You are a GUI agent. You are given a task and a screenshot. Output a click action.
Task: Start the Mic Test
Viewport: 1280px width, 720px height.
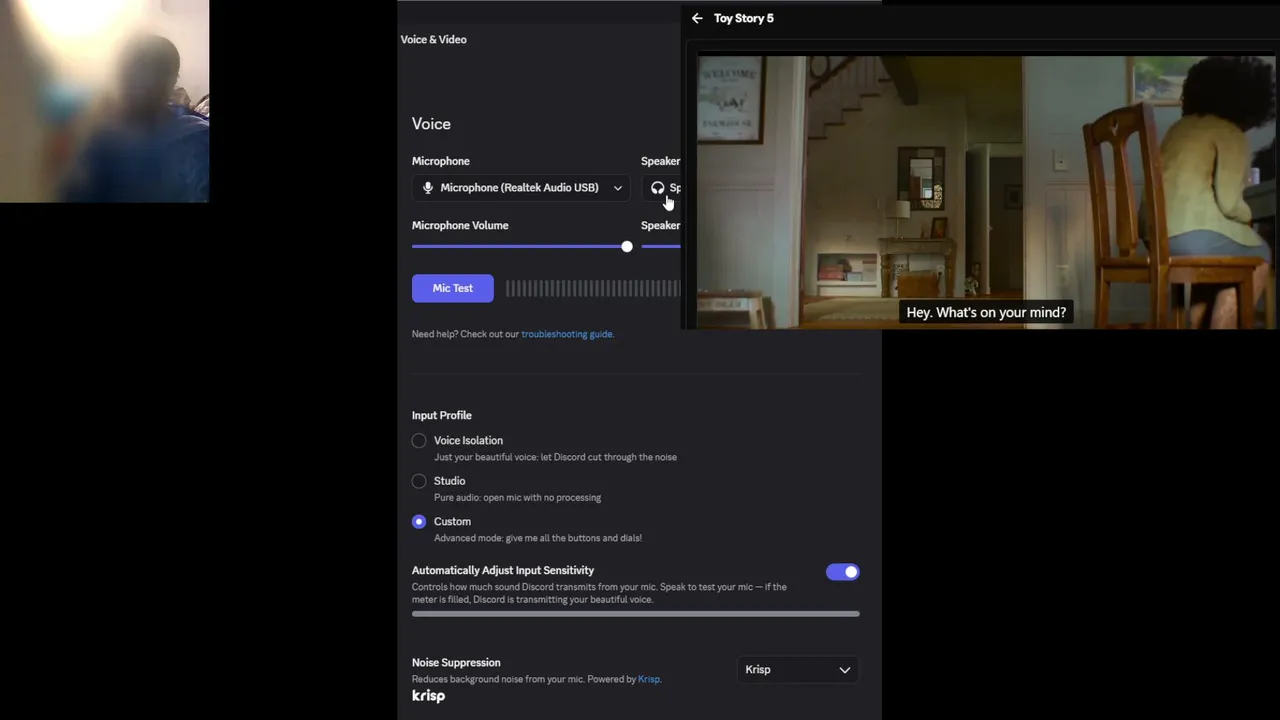pos(452,288)
